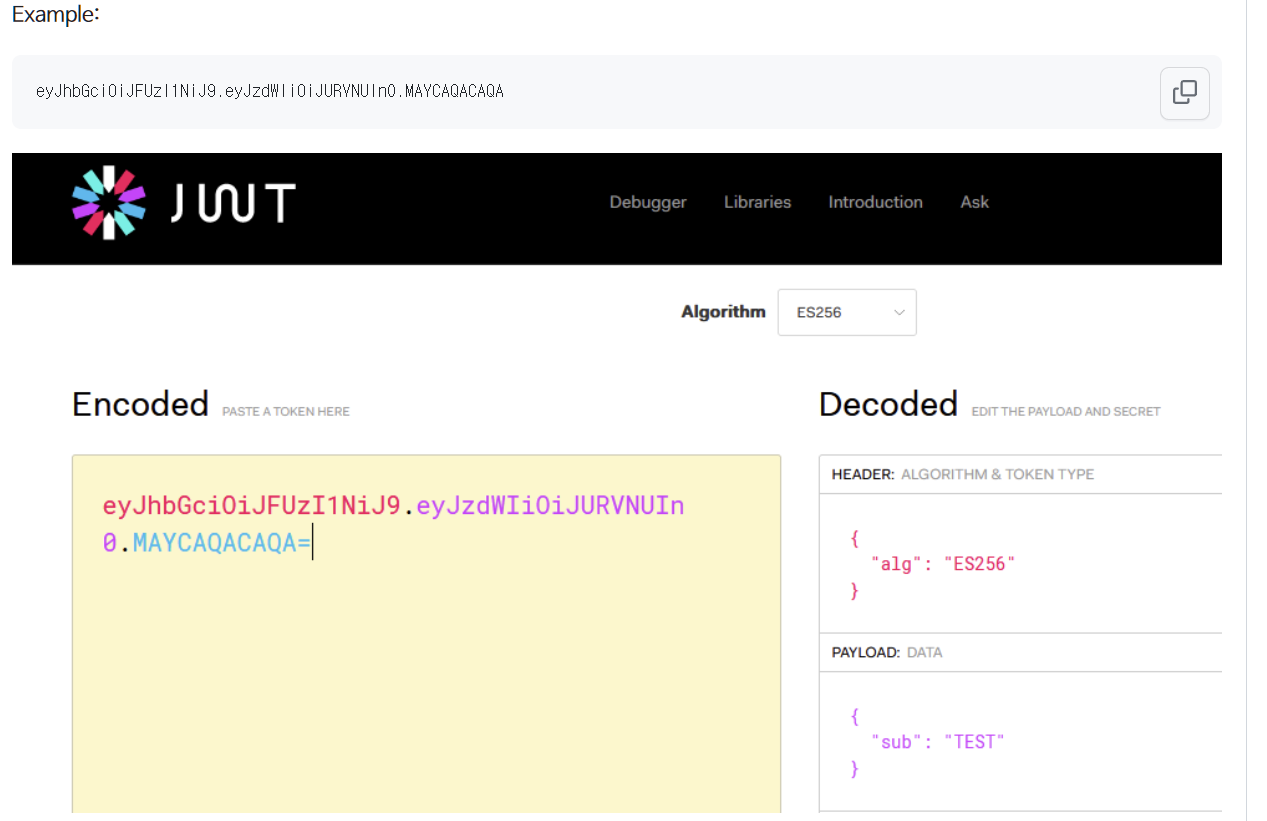Viewport: 1267px width, 821px height.
Task: Click the Example: text label
Action: pos(55,15)
